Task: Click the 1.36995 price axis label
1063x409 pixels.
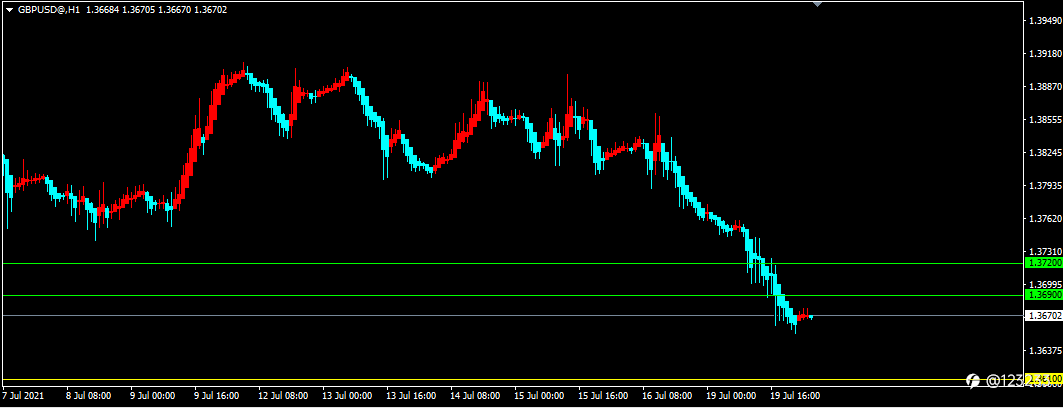Action: pos(1045,284)
